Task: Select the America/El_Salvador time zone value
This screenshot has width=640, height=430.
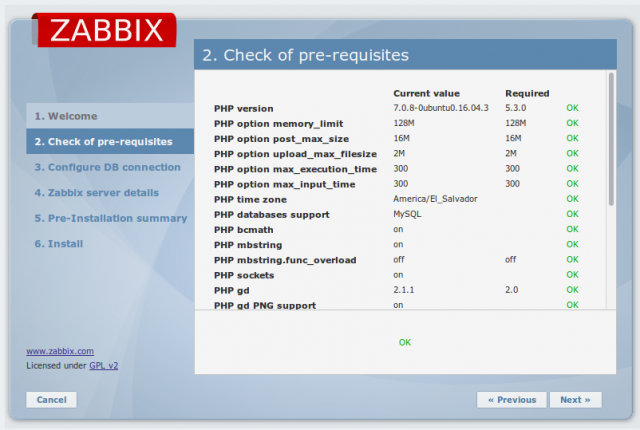Action: 435,199
